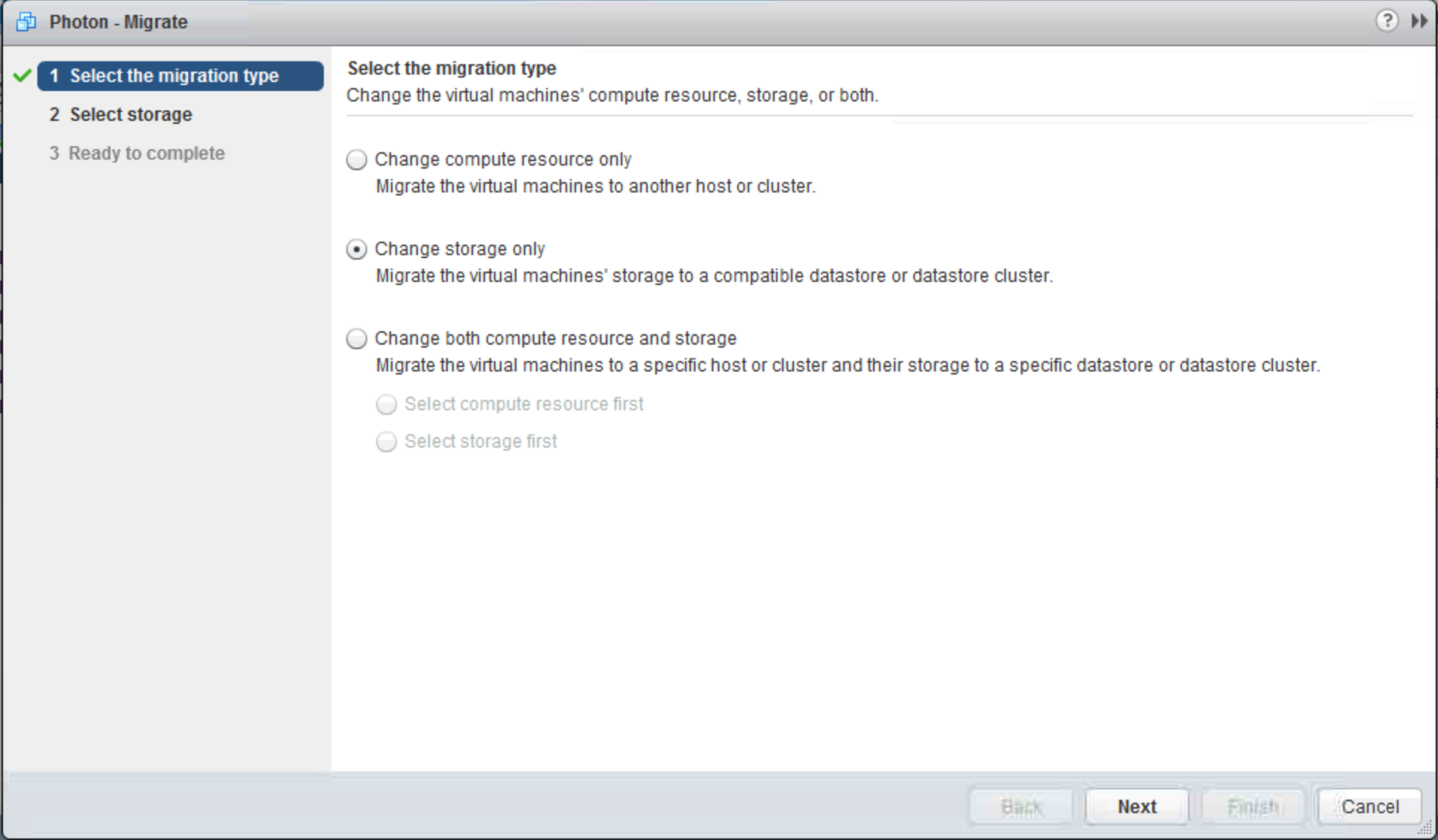1438x840 pixels.
Task: Select Change compute resource only option
Action: click(357, 160)
